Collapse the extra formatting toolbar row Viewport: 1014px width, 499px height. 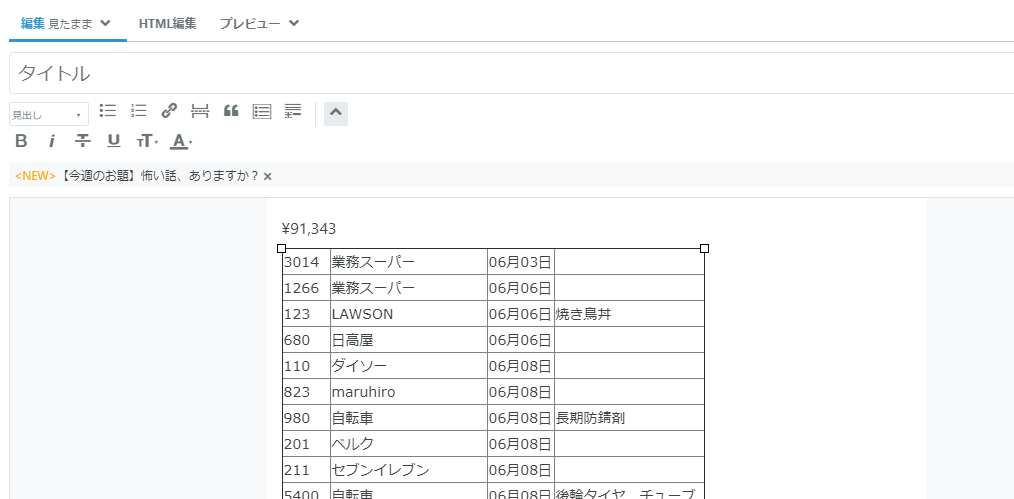tap(336, 114)
